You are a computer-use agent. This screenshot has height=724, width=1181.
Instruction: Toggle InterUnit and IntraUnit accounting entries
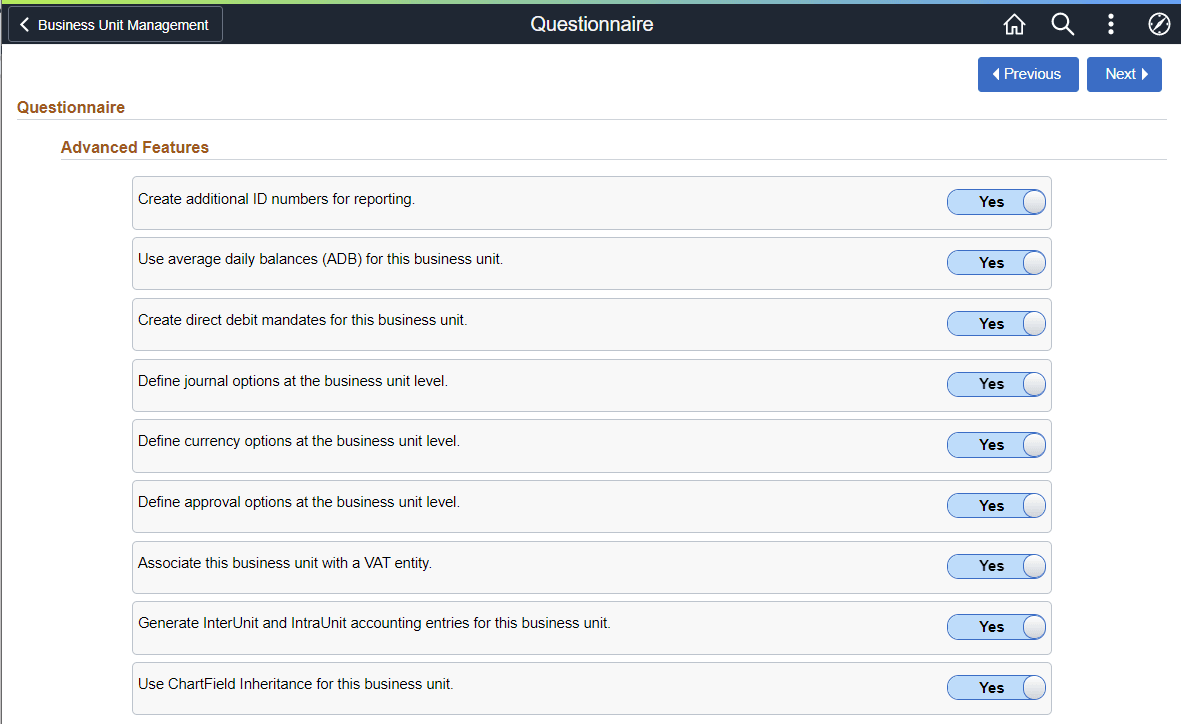pyautogui.click(x=996, y=627)
